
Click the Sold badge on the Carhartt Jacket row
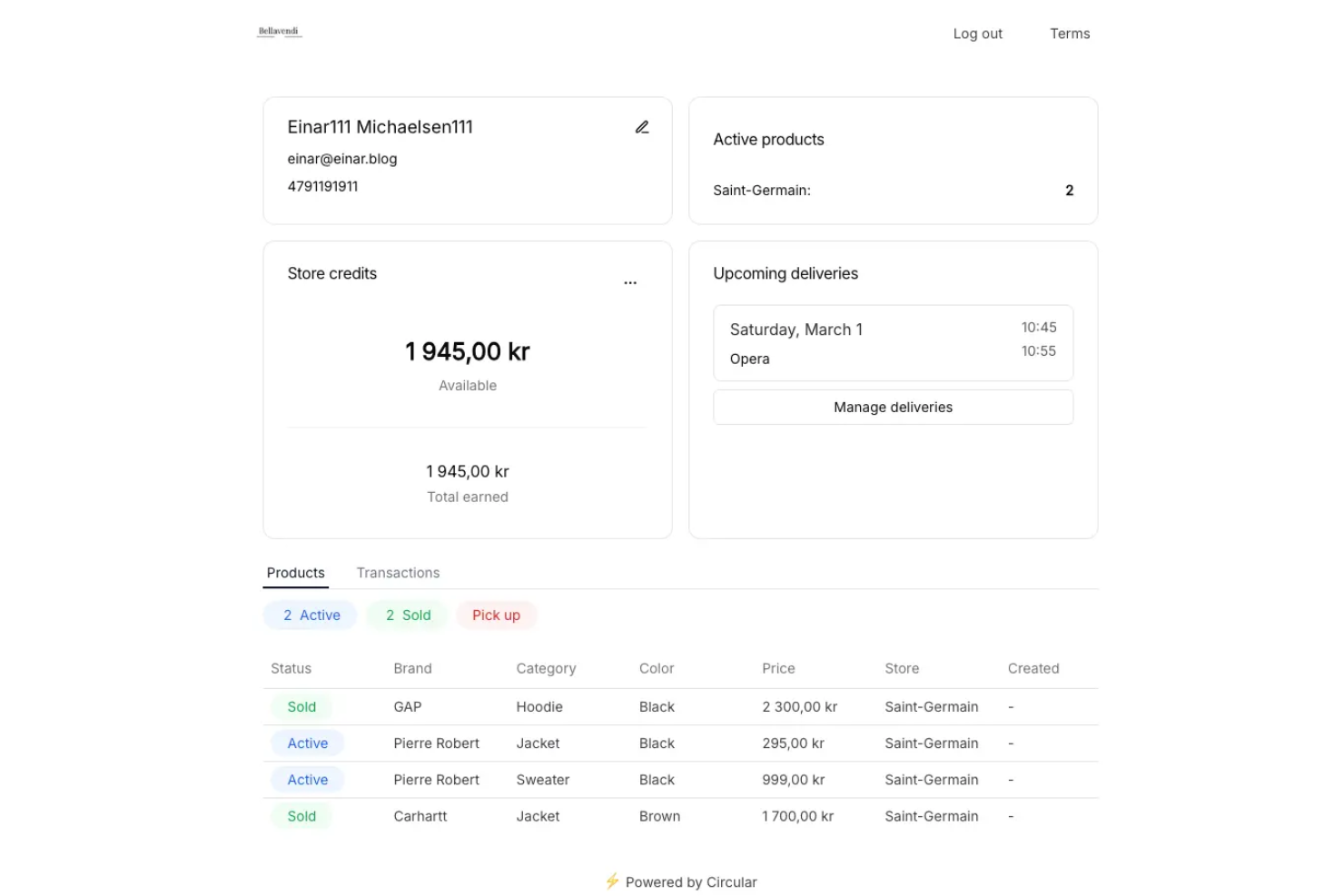click(x=301, y=815)
